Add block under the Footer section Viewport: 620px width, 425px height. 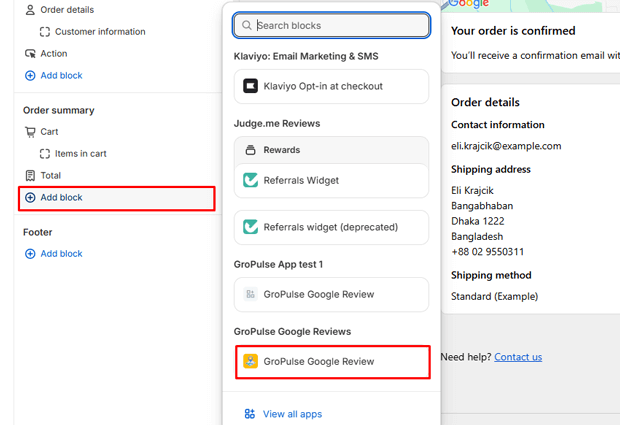coord(60,254)
